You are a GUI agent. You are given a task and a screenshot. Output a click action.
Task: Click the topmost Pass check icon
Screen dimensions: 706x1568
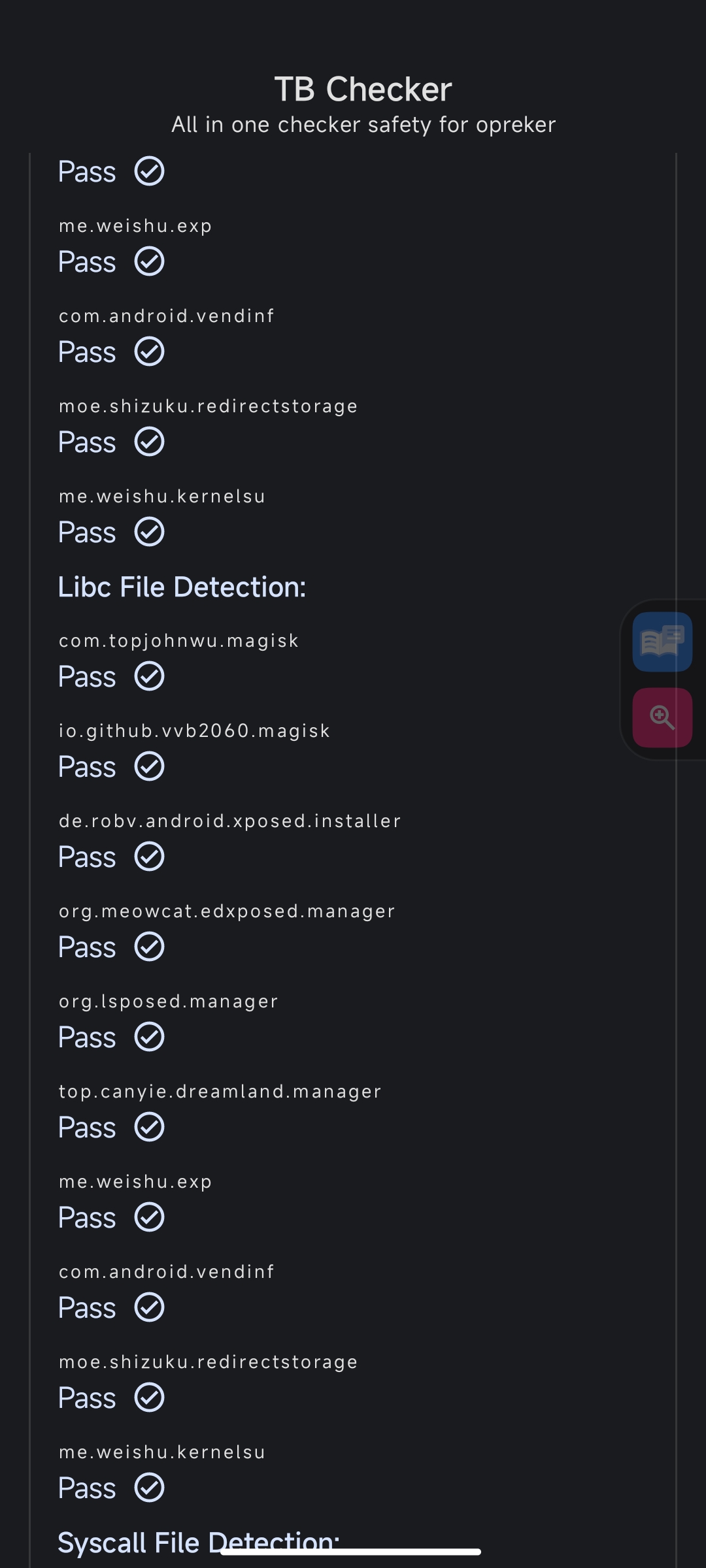click(149, 171)
